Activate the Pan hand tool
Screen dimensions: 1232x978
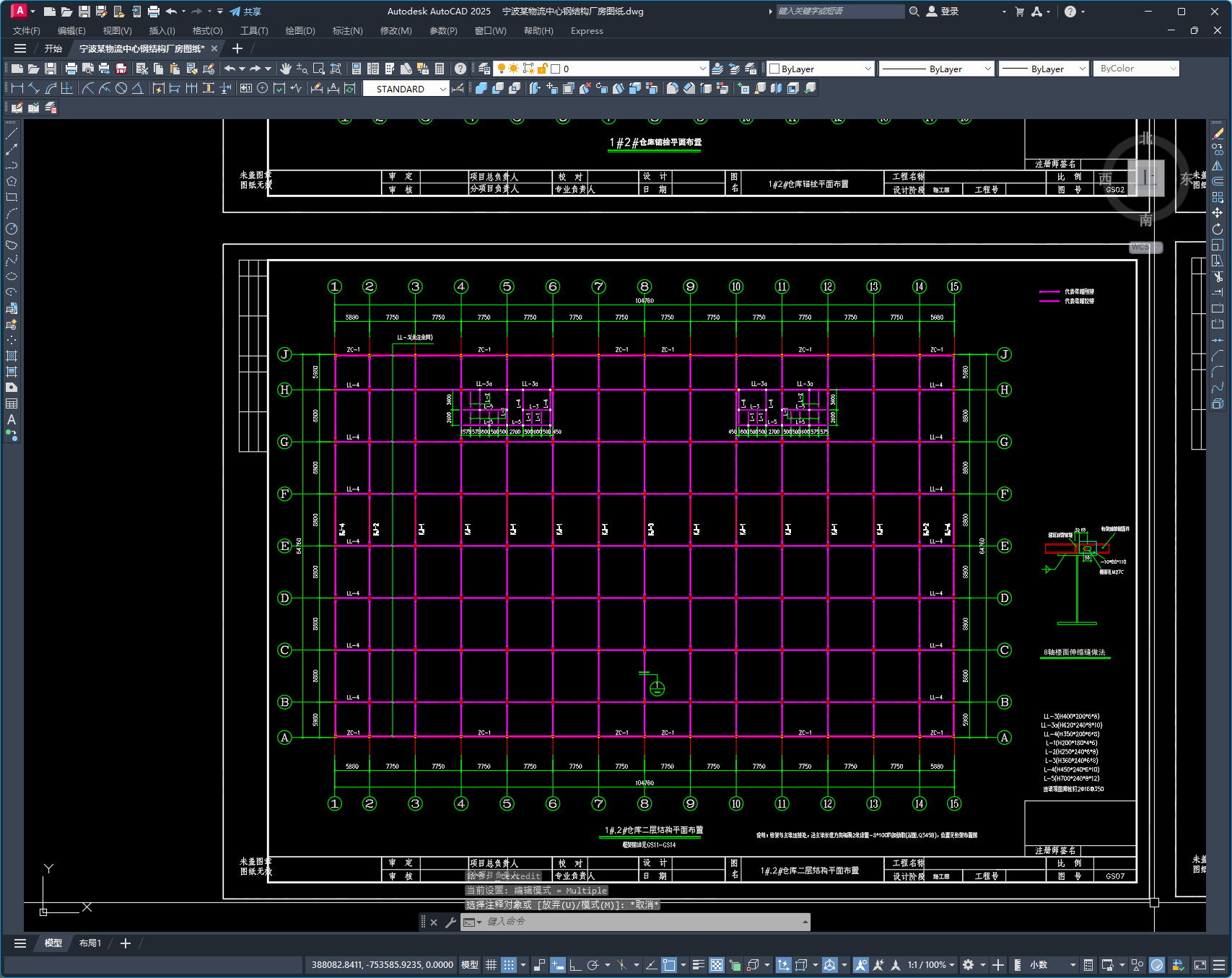point(286,69)
